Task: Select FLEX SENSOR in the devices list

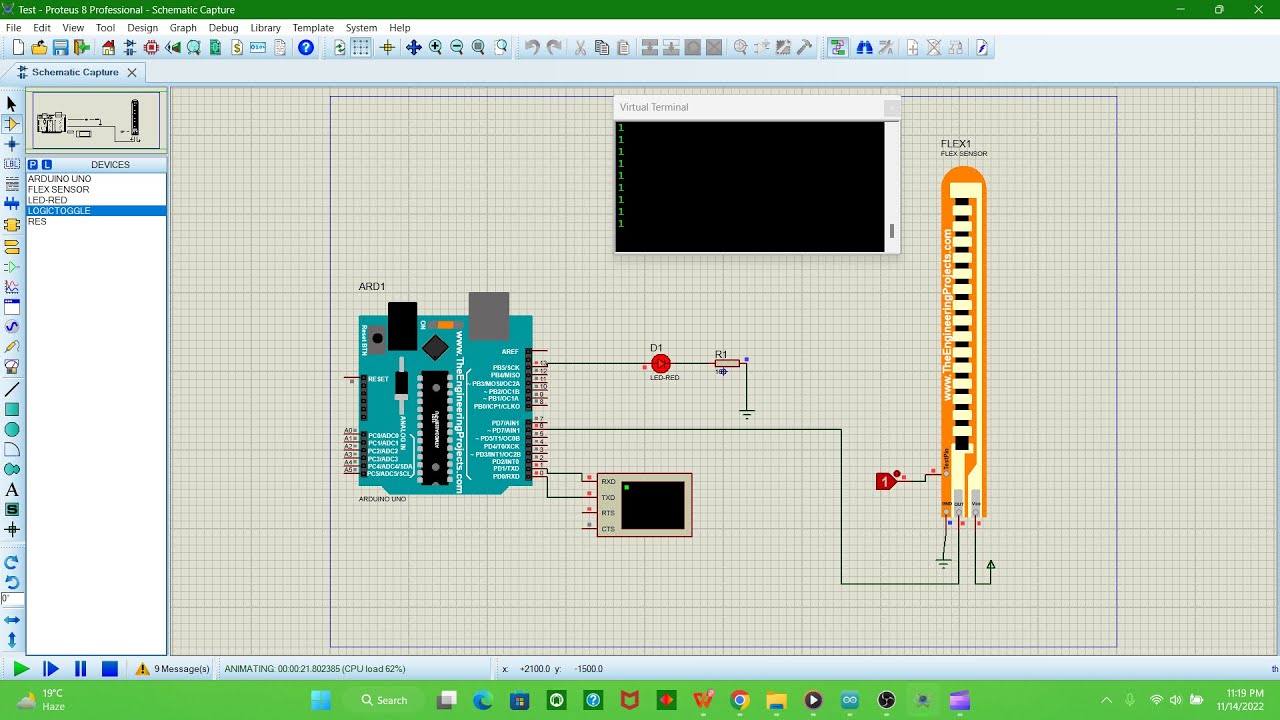Action: 96,189
